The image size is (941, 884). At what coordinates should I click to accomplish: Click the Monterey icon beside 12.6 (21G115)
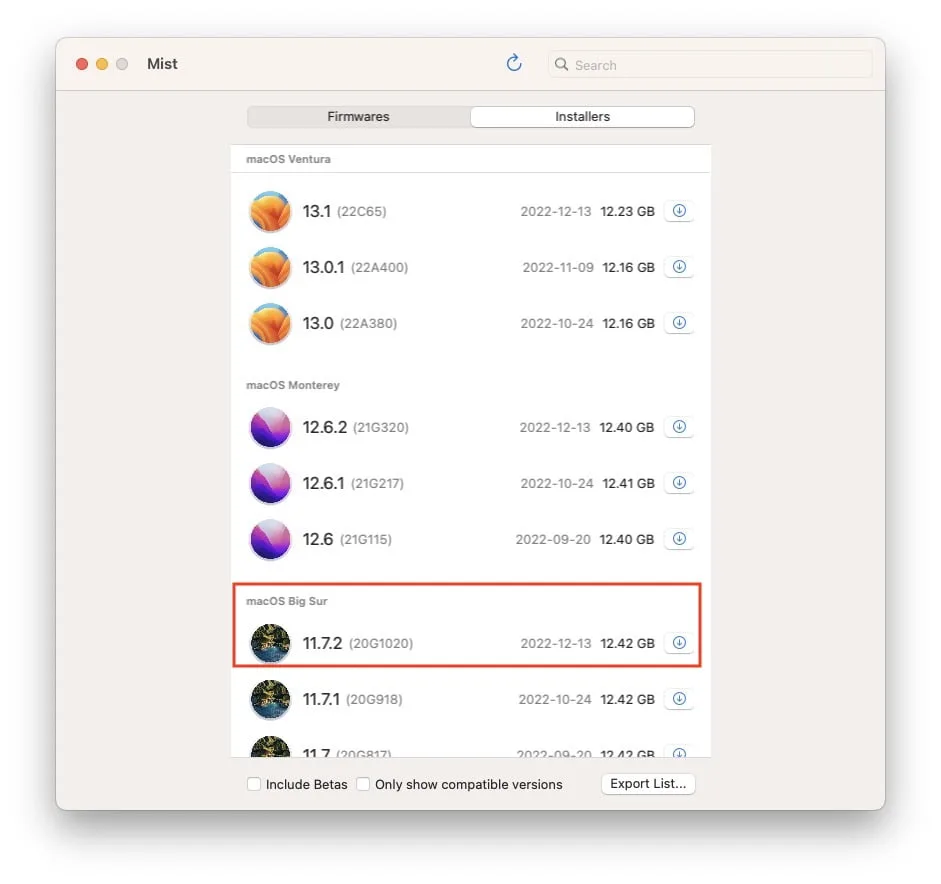coord(270,539)
